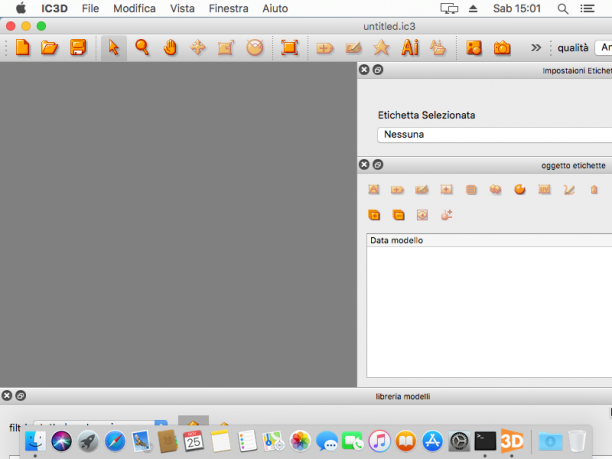
Task: Open the Modifica menu
Action: pos(134,8)
